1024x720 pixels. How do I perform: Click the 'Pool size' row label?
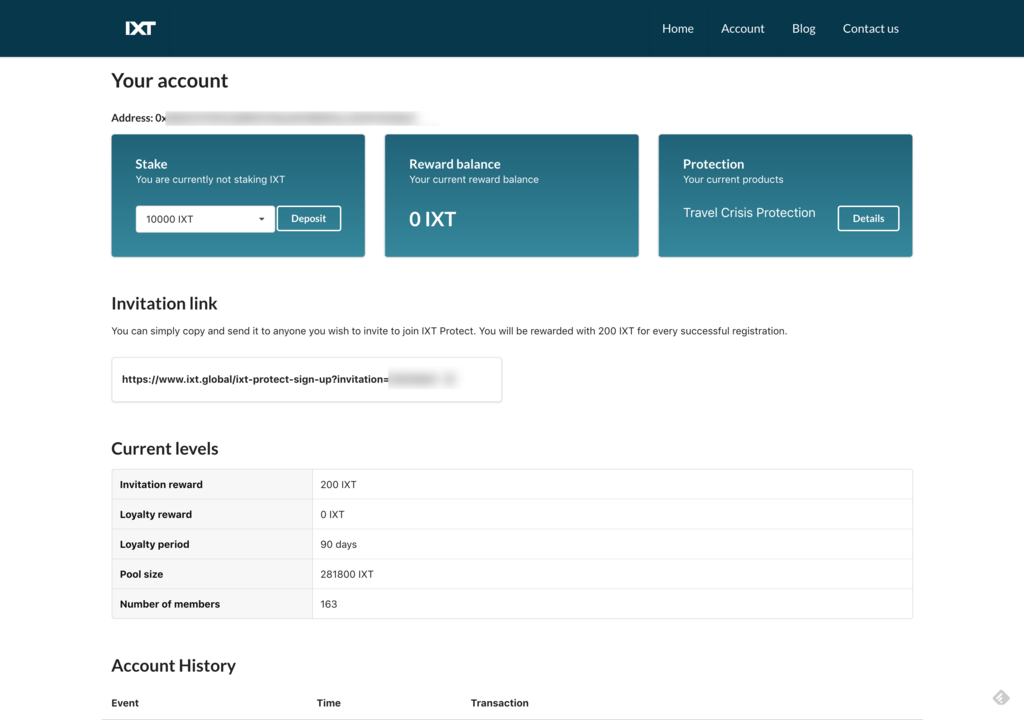point(141,574)
